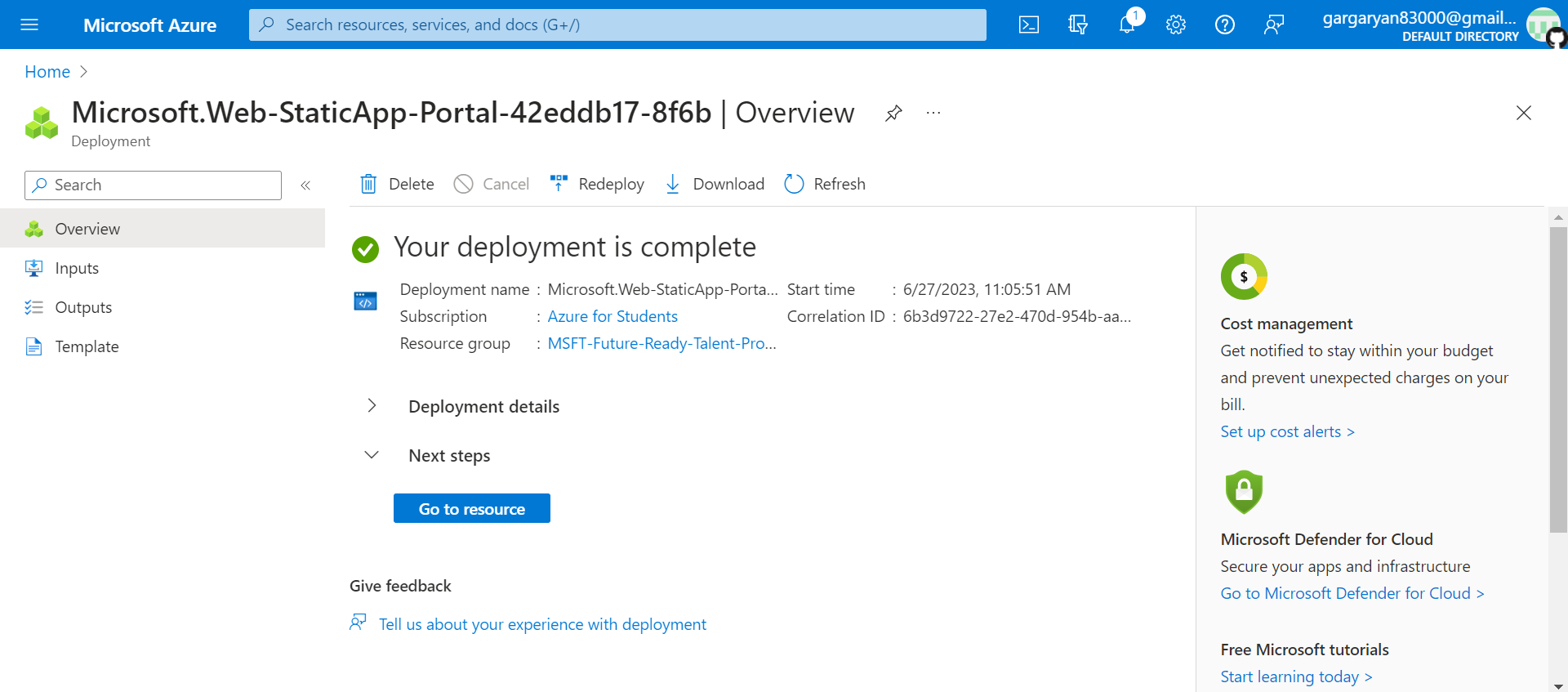Open the notifications bell
Viewport: 1568px width, 692px height.
1127,25
